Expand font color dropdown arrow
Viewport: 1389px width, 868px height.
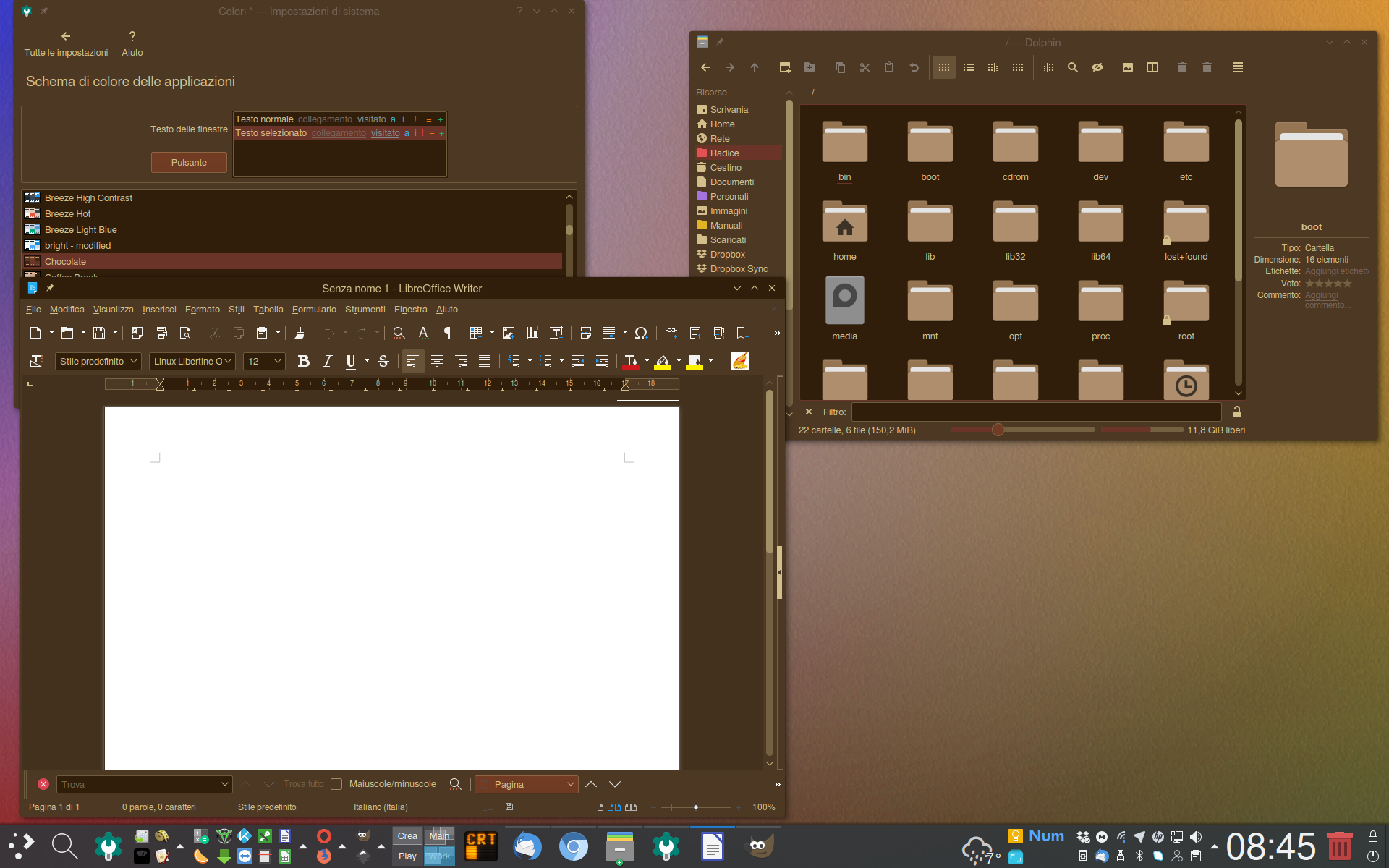647,361
